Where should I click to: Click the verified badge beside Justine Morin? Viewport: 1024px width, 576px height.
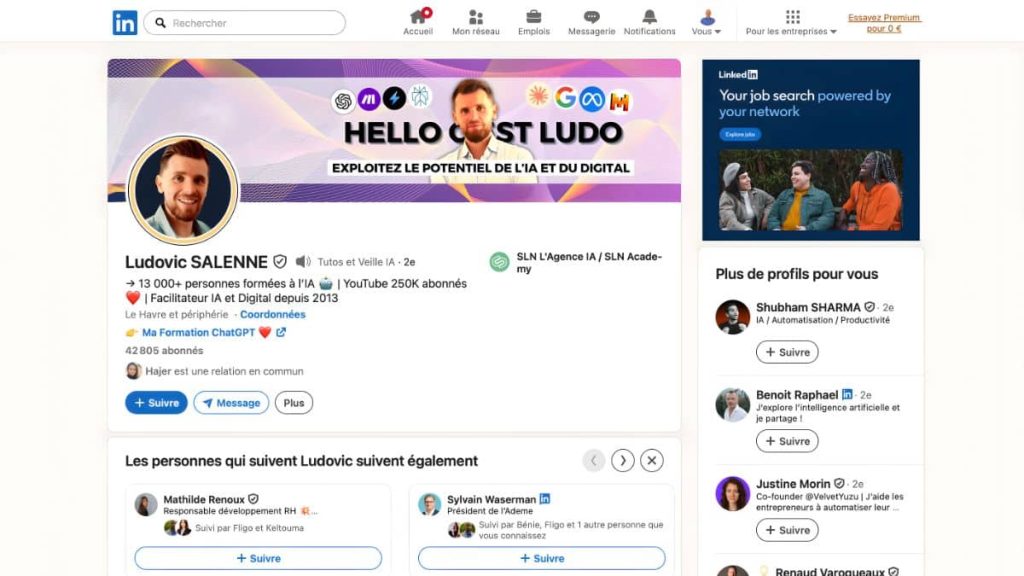tap(839, 484)
